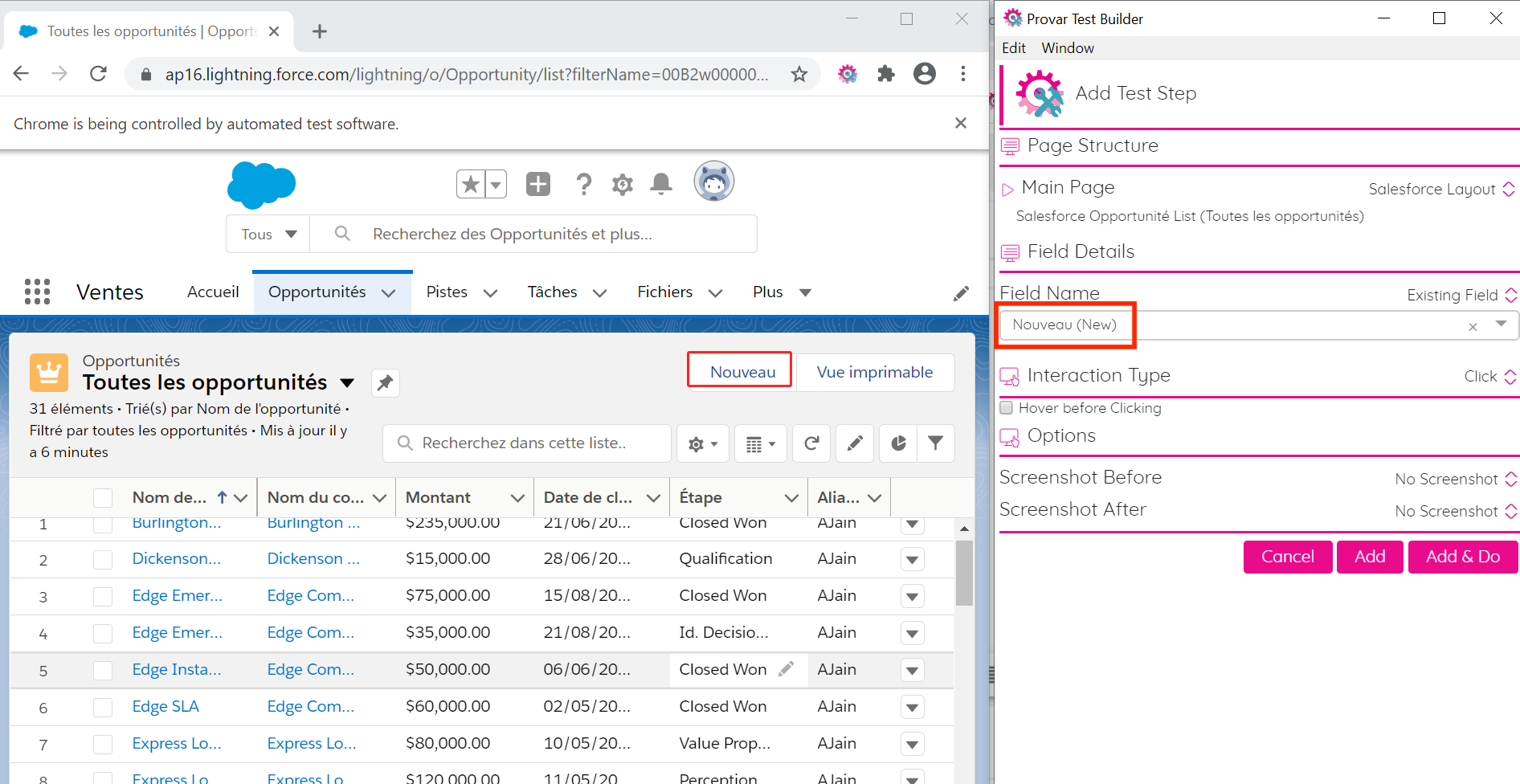Open the Field Name combo box arrow
Viewport: 1520px width, 784px height.
[1501, 324]
